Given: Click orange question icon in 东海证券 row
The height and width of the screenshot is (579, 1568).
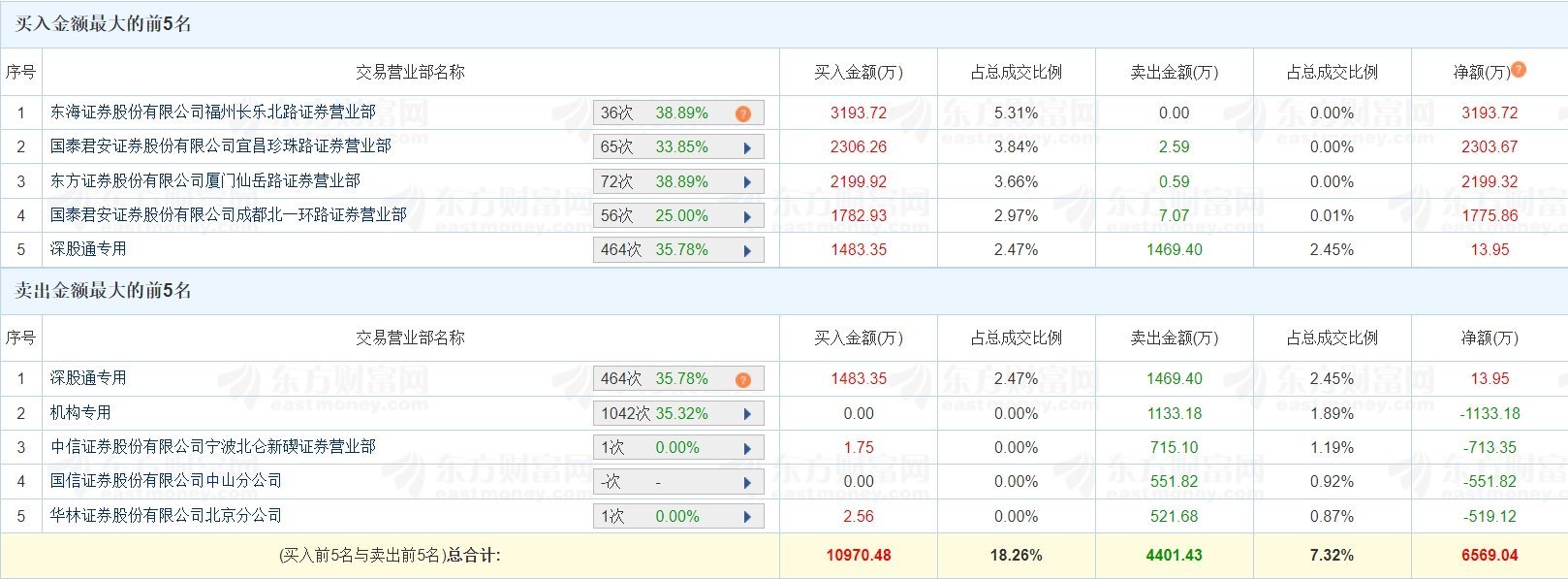Looking at the screenshot, I should coord(743,113).
